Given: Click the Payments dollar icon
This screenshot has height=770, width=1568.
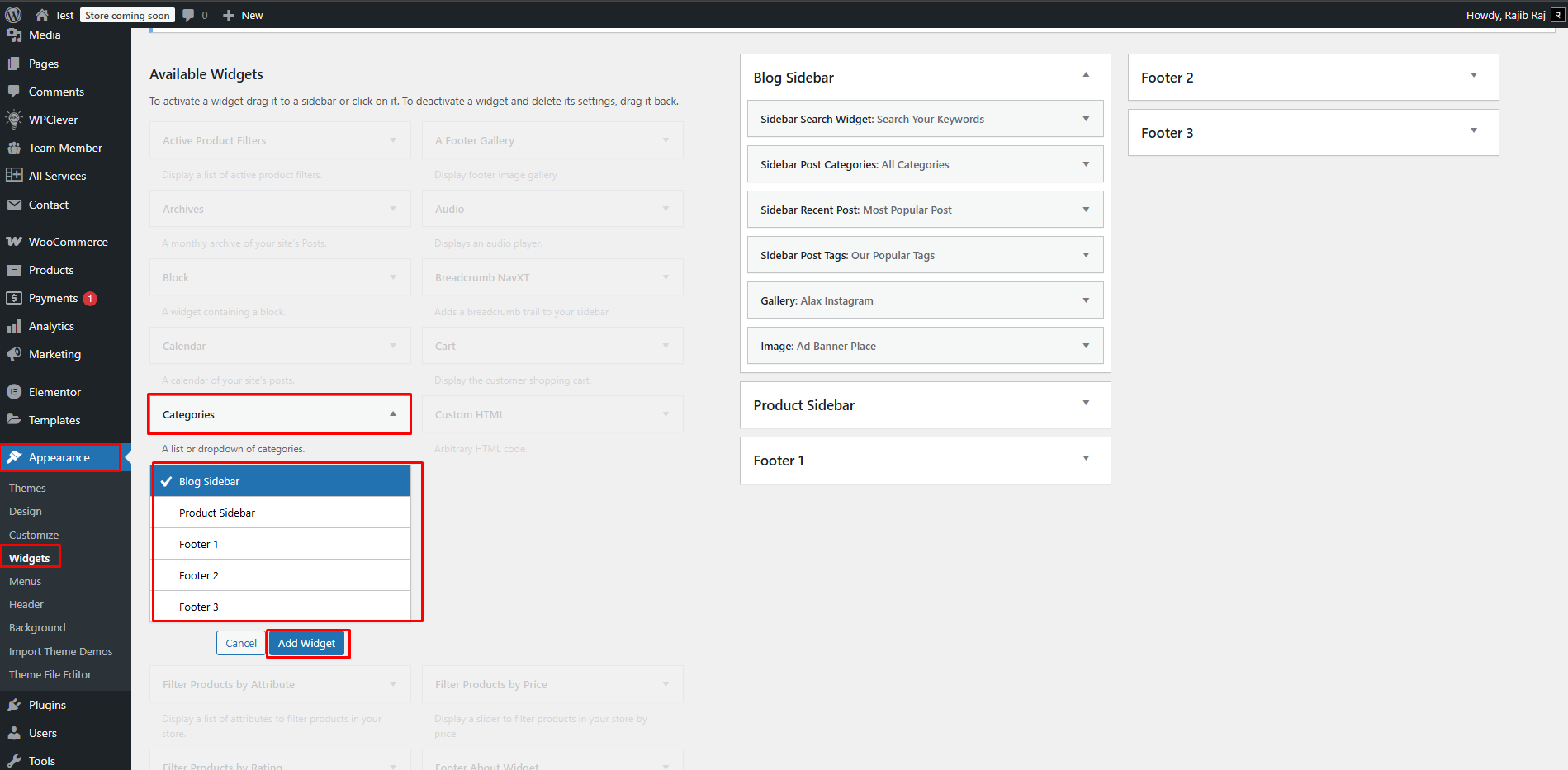Looking at the screenshot, I should [14, 298].
